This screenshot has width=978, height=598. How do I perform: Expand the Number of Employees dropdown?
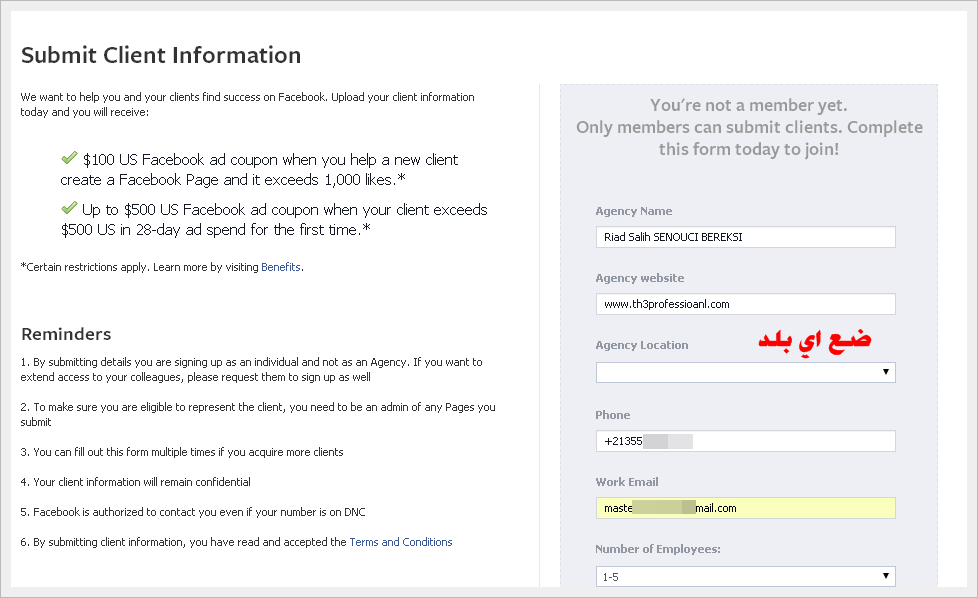pyautogui.click(x=745, y=577)
